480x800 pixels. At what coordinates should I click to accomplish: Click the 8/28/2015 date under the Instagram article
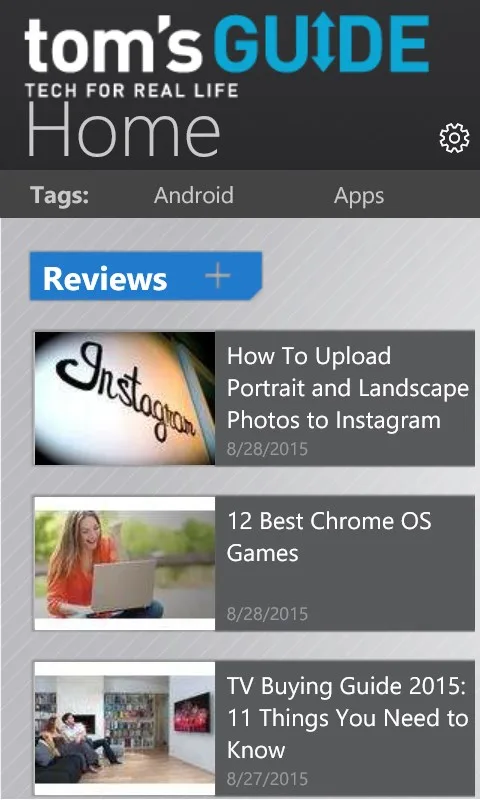[x=267, y=449]
